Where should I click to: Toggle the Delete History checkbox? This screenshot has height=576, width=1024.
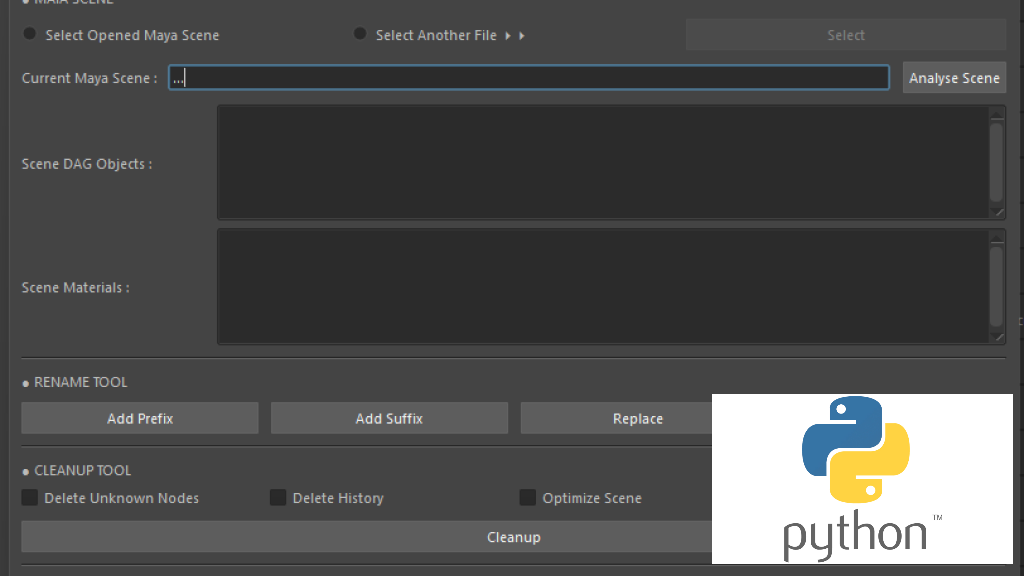click(278, 498)
